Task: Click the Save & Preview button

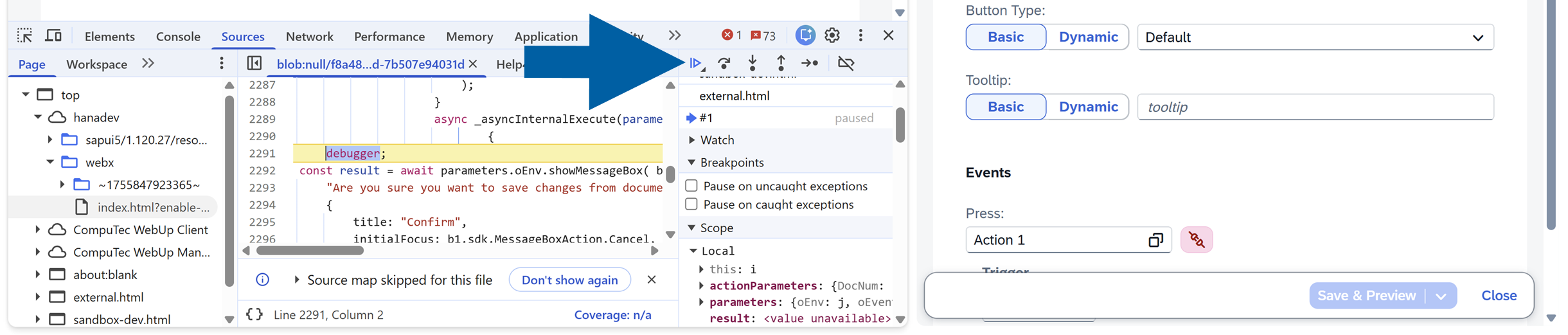Action: [1366, 296]
